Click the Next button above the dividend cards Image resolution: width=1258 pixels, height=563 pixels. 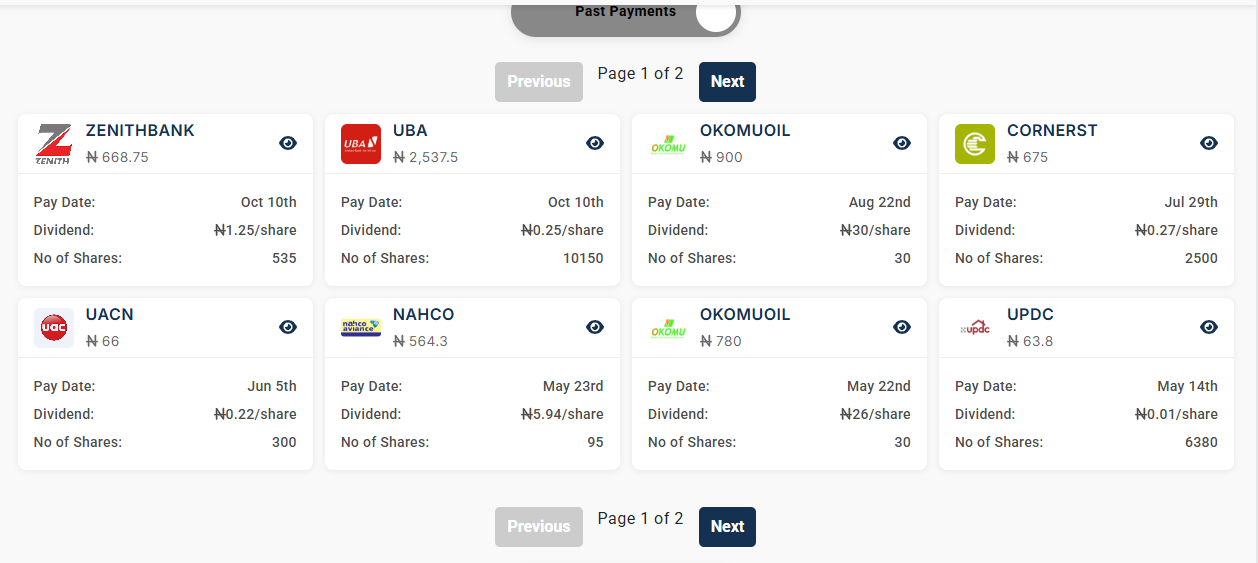click(727, 82)
